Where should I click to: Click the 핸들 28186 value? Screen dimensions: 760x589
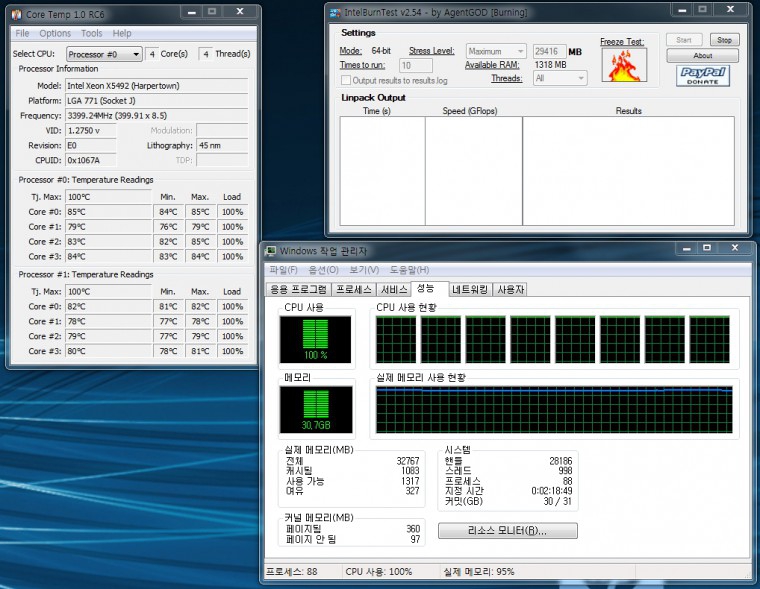(560, 461)
